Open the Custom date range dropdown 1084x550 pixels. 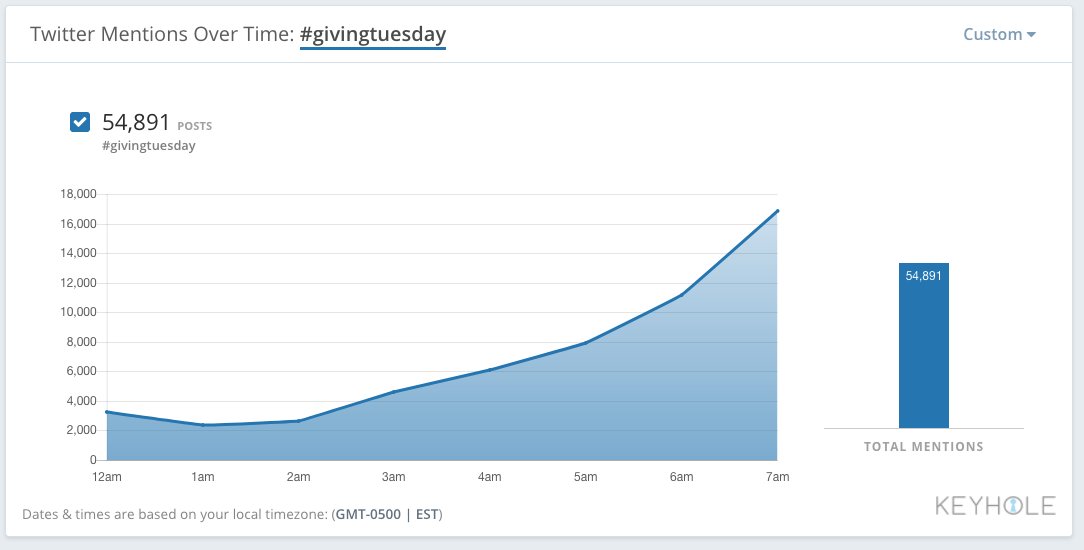coord(999,34)
